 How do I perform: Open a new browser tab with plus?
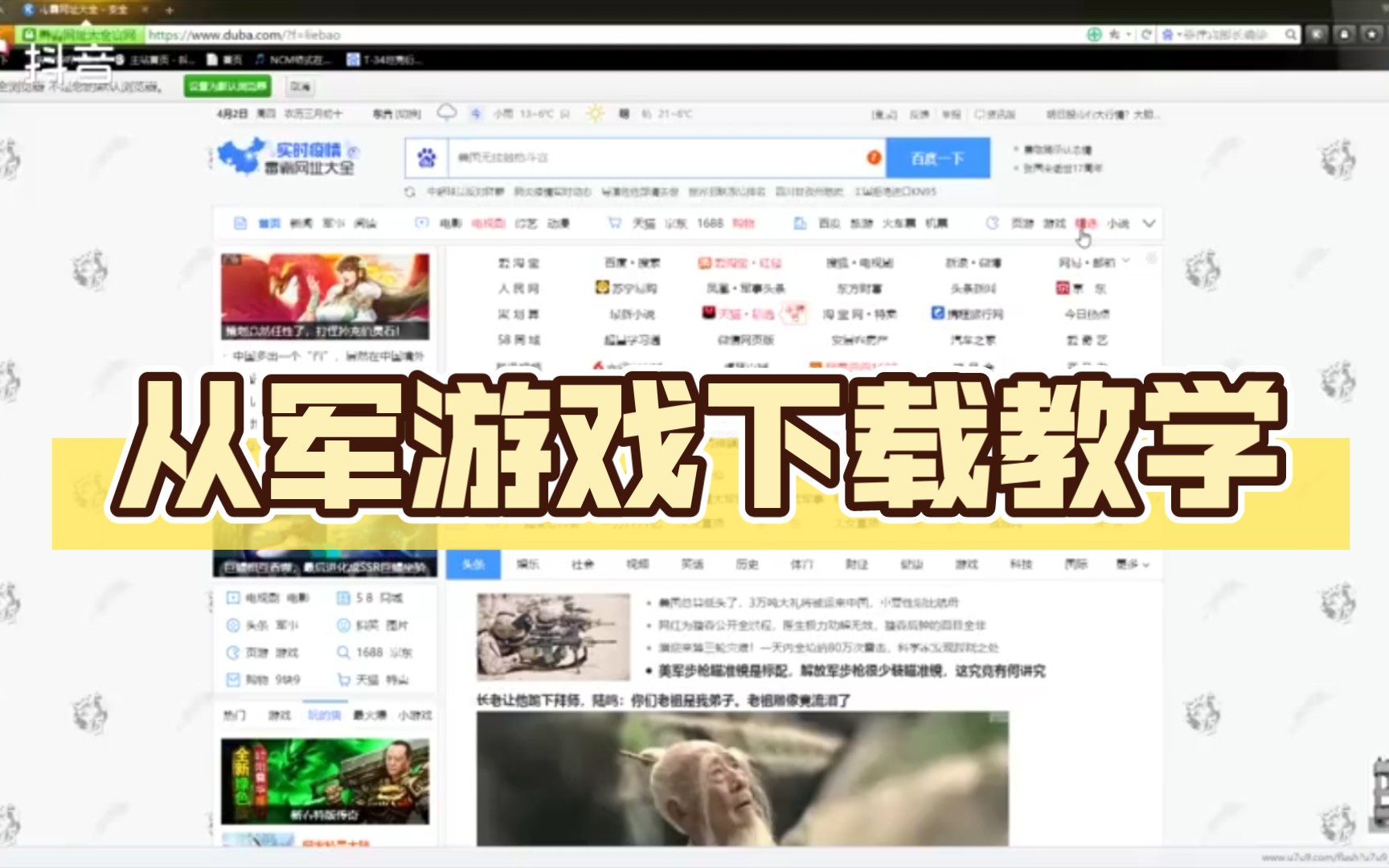point(169,10)
